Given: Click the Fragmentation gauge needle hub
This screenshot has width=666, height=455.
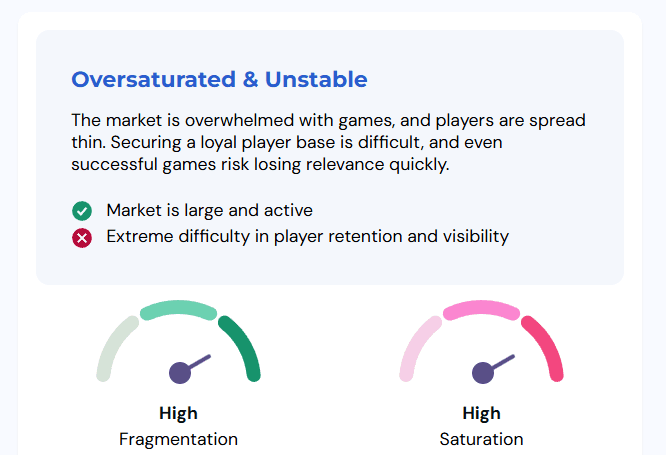Looking at the screenshot, I should tap(180, 373).
